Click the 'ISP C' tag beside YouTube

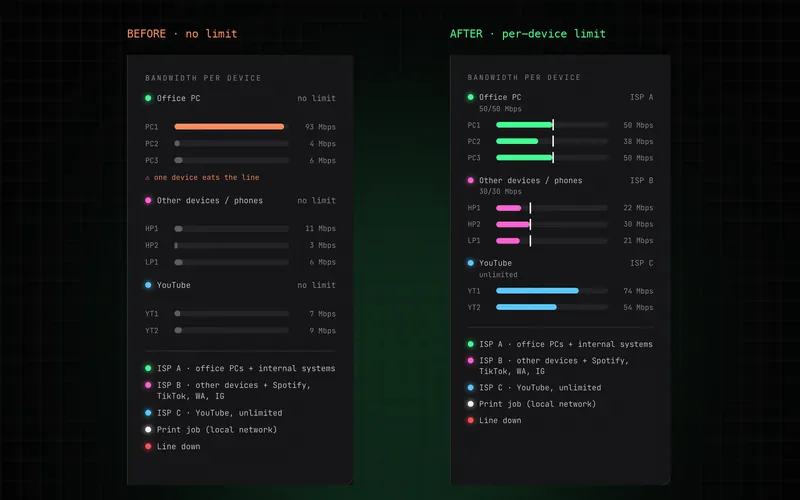pyautogui.click(x=641, y=263)
